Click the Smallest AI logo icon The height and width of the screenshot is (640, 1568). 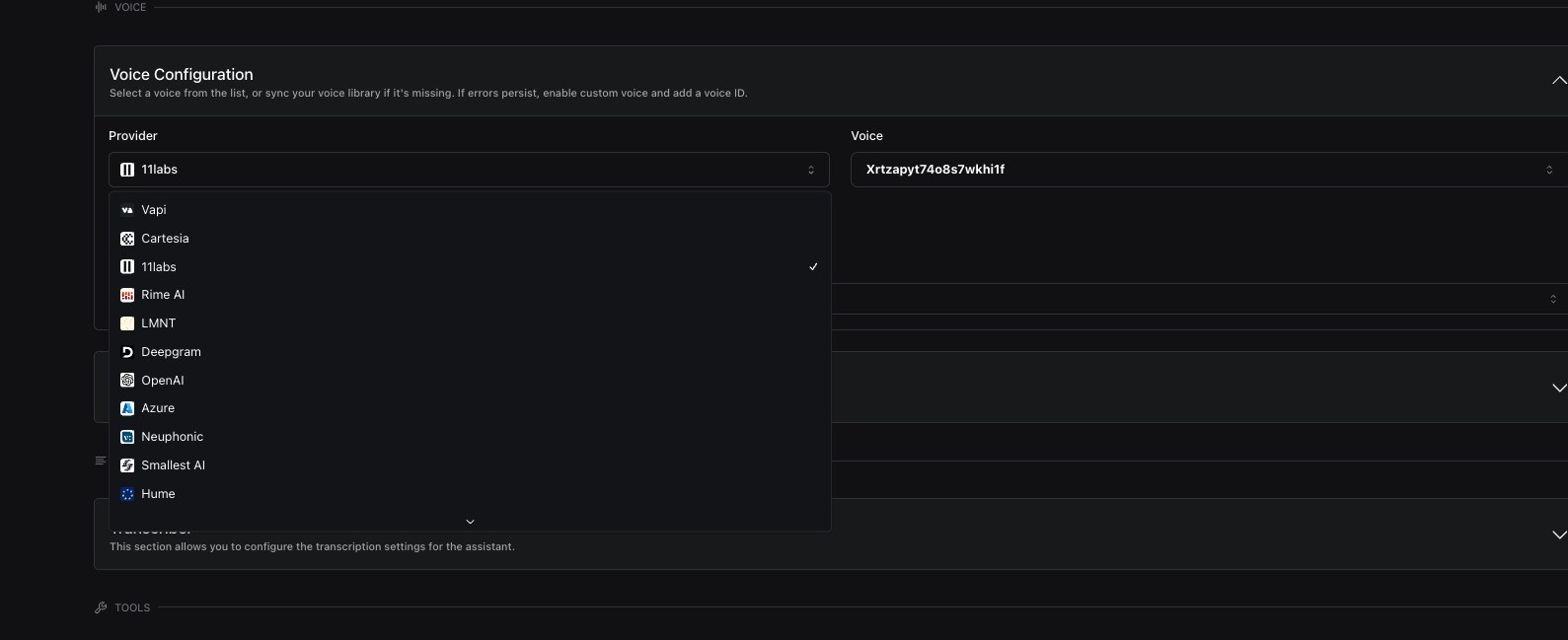click(x=127, y=465)
